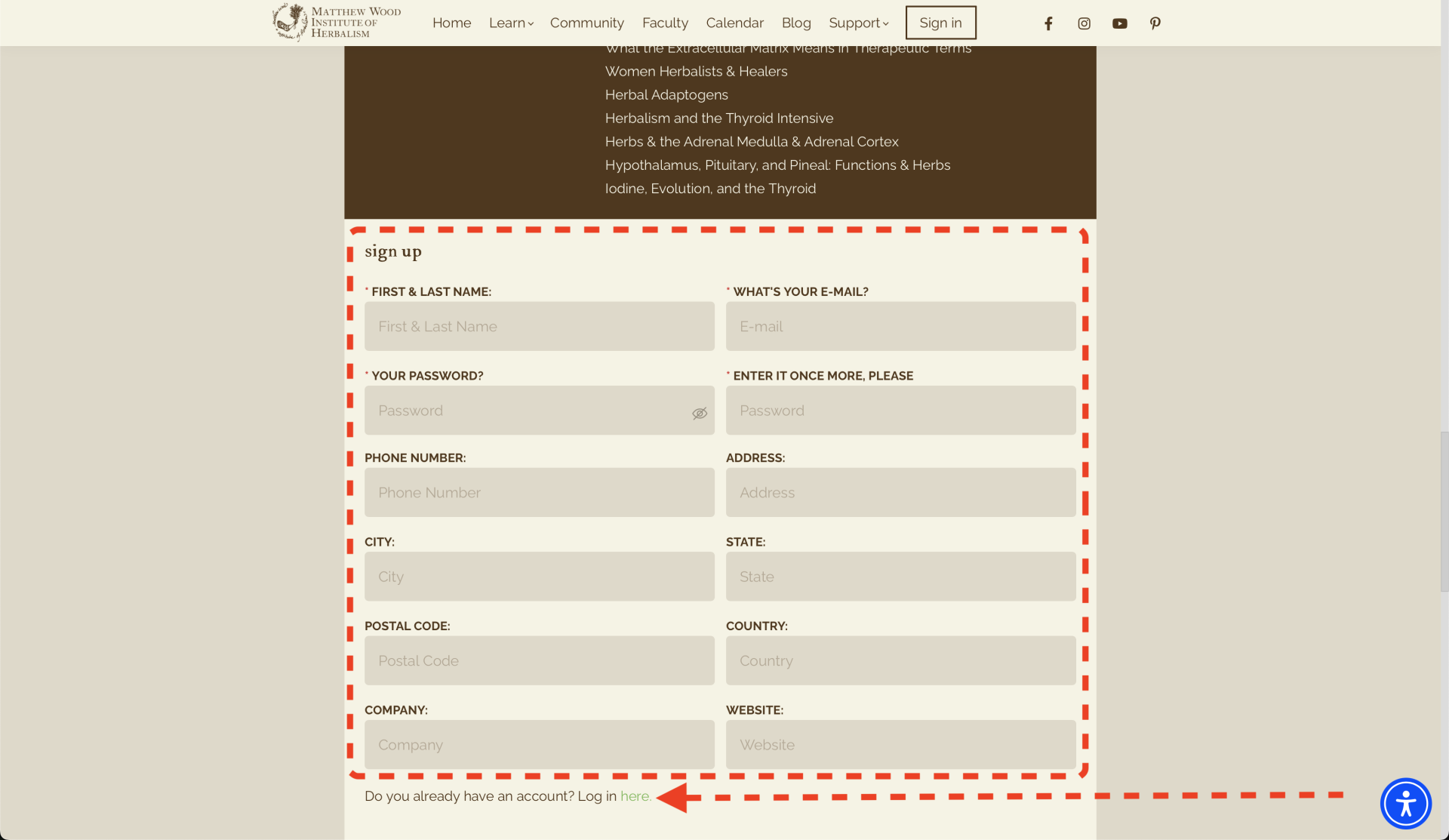Viewport: 1449px width, 840px height.
Task: Go to the Home page
Action: [451, 23]
